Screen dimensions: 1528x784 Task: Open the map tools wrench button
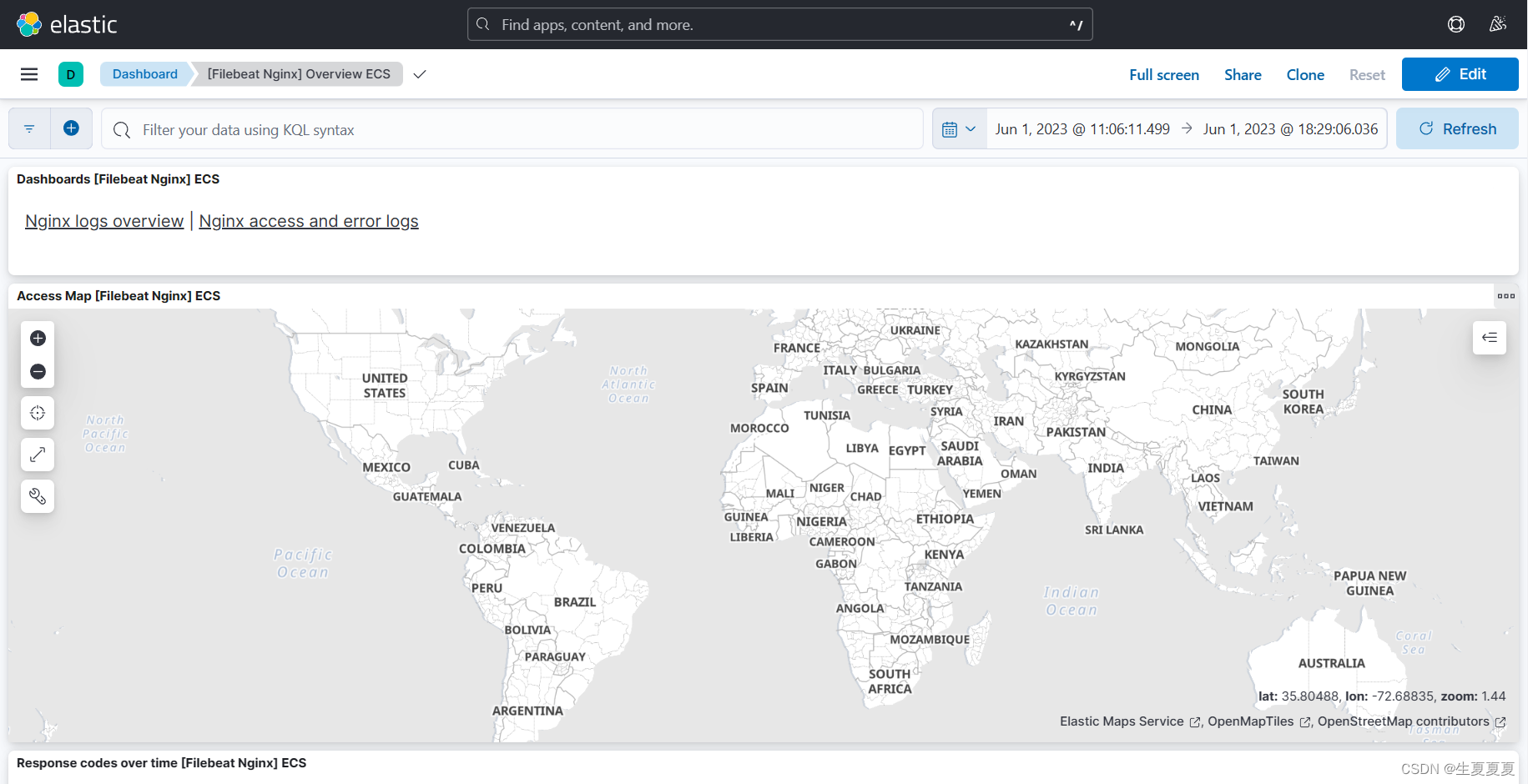38,496
